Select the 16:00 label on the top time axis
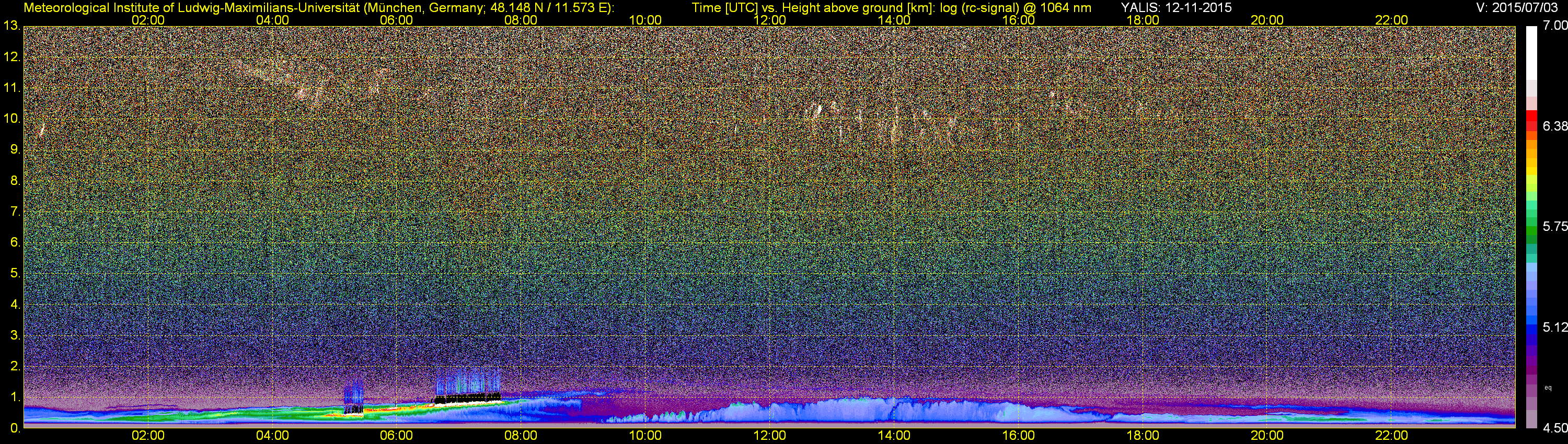This screenshot has width=1568, height=444. [1018, 20]
